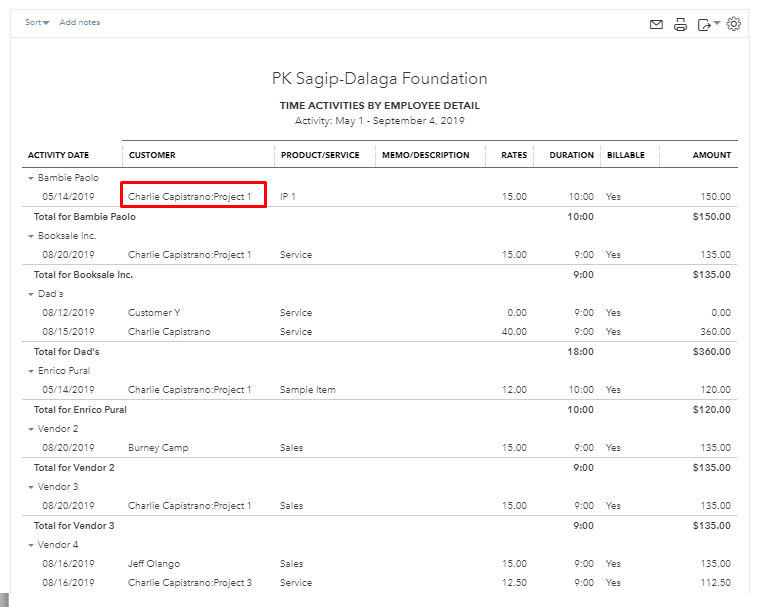The width and height of the screenshot is (760, 607).
Task: Open the Customer Y time entry
Action: (154, 313)
